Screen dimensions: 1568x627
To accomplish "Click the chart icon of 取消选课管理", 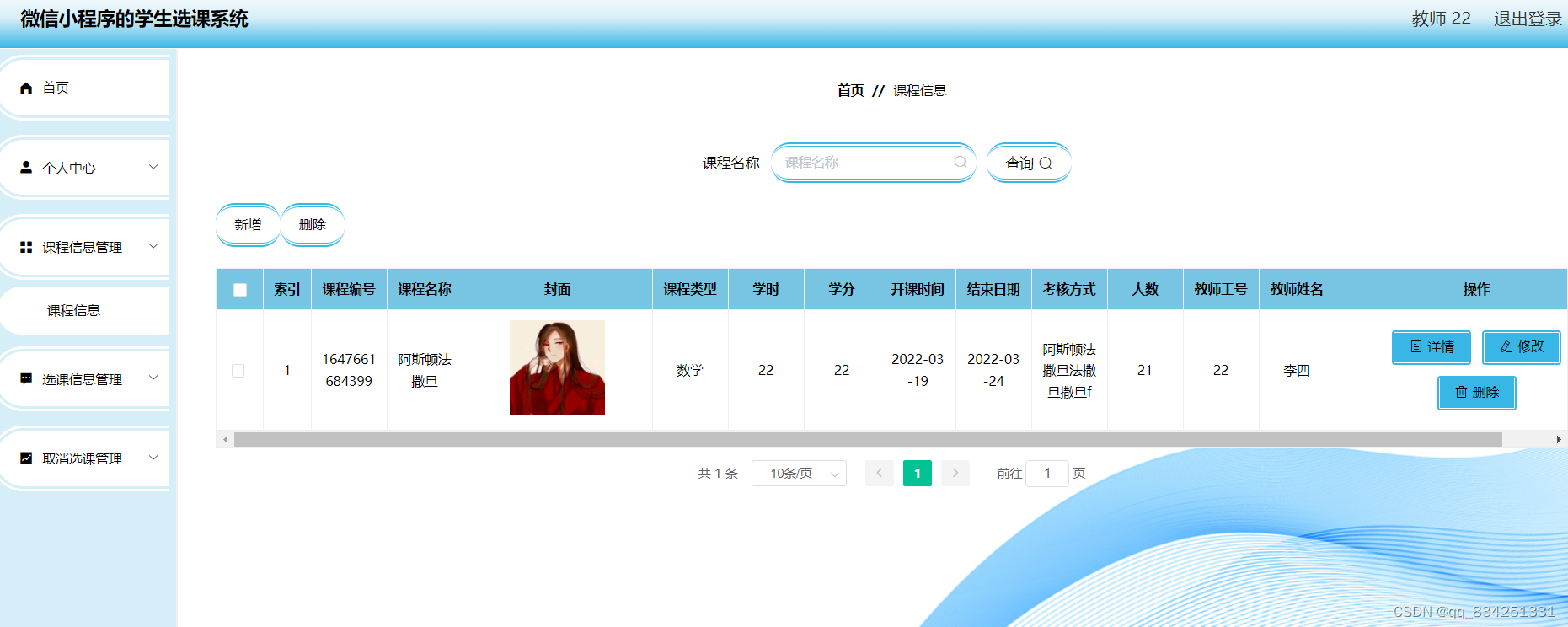I will 26,458.
